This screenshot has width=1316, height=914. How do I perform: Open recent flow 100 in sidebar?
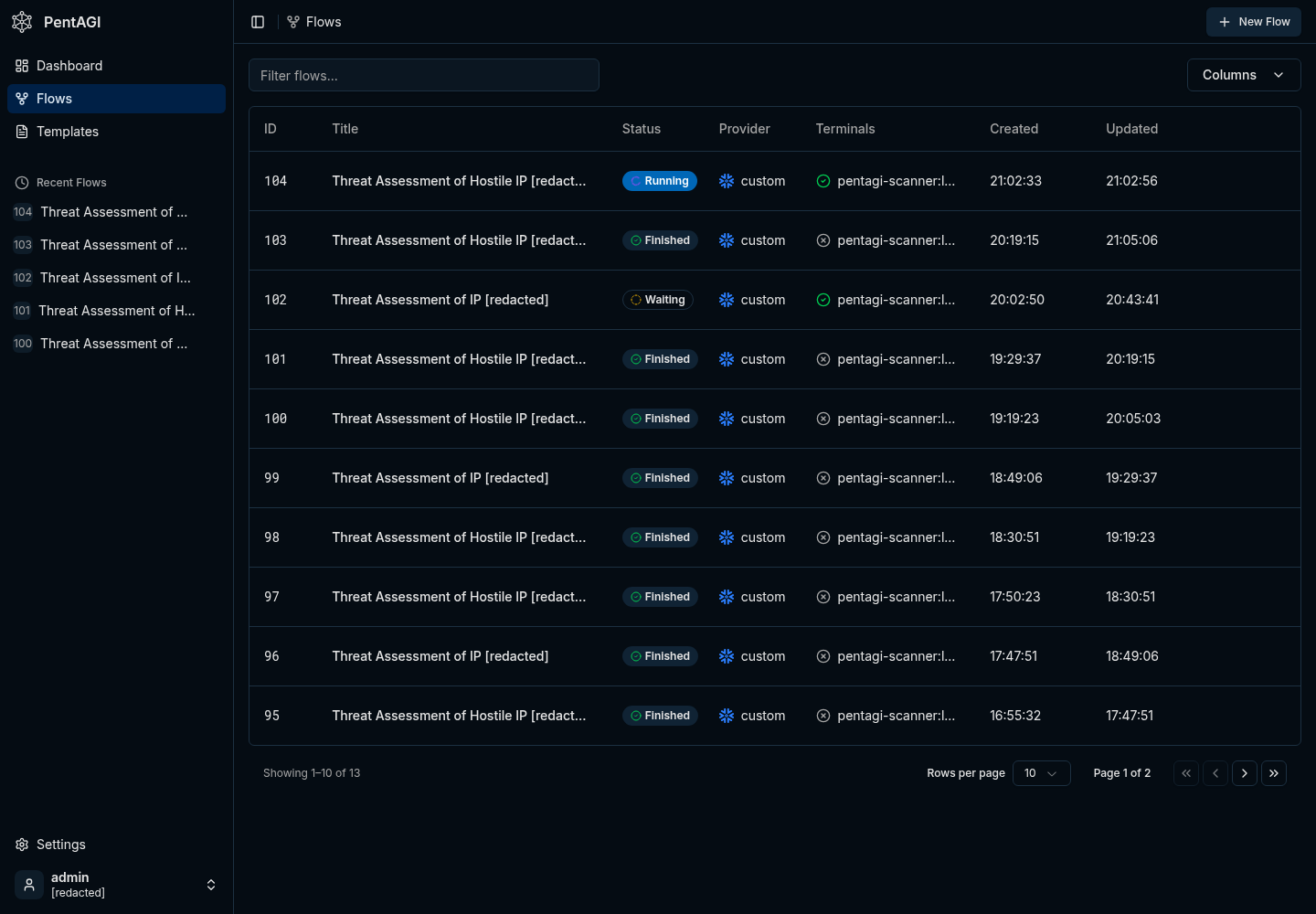116,344
